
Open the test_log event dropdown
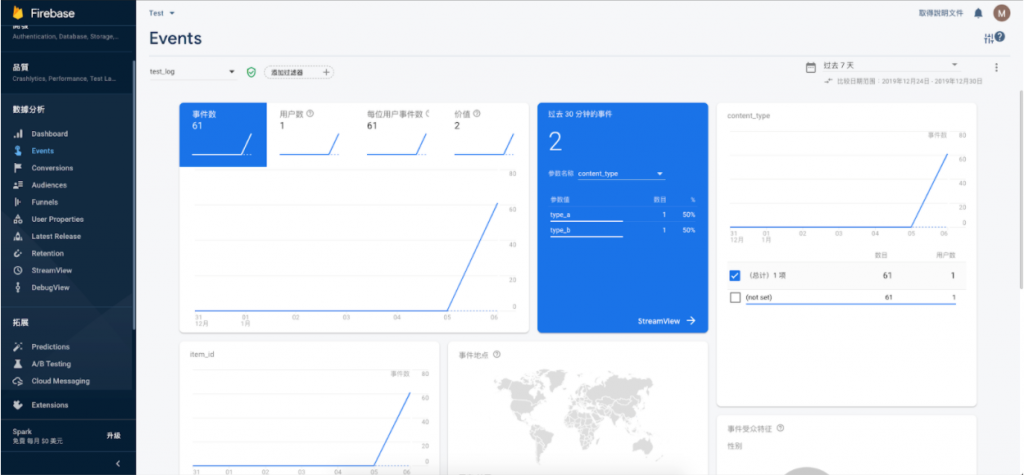[193, 72]
